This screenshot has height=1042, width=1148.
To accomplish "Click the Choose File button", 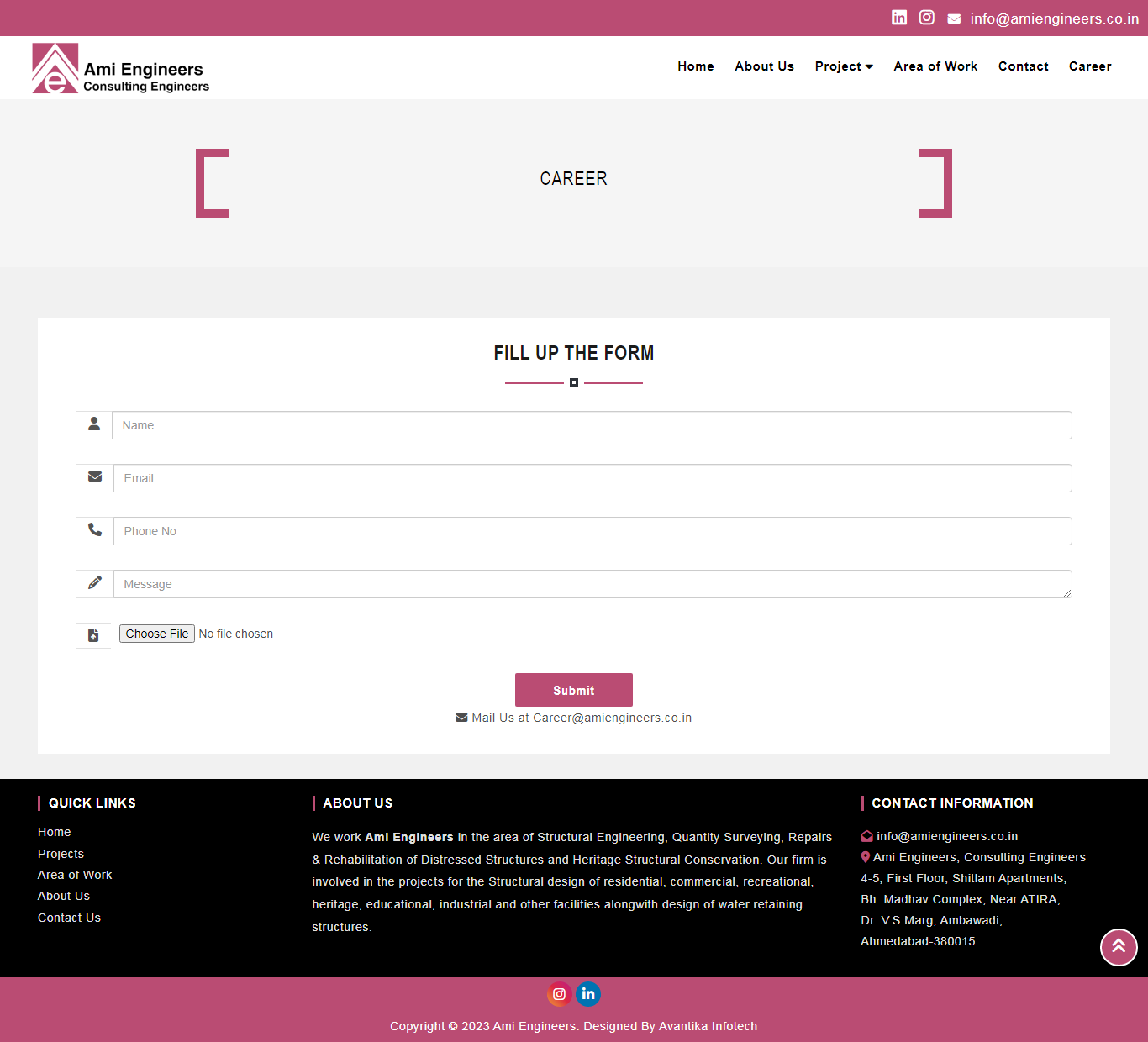I will click(x=157, y=634).
